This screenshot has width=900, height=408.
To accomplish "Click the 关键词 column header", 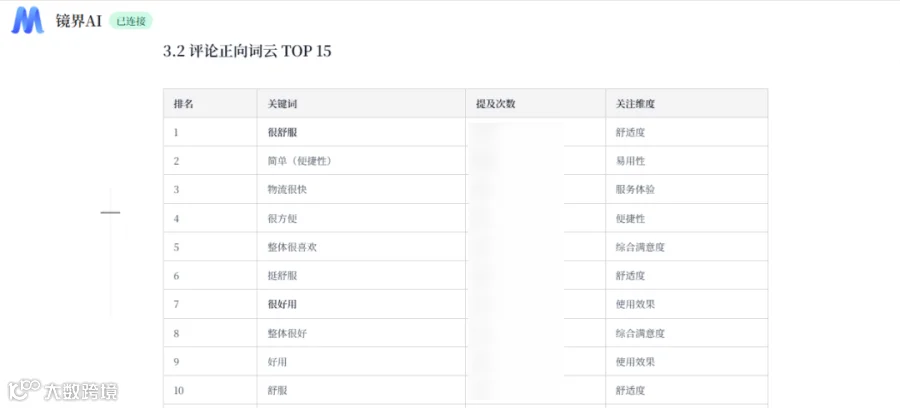I will click(361, 103).
